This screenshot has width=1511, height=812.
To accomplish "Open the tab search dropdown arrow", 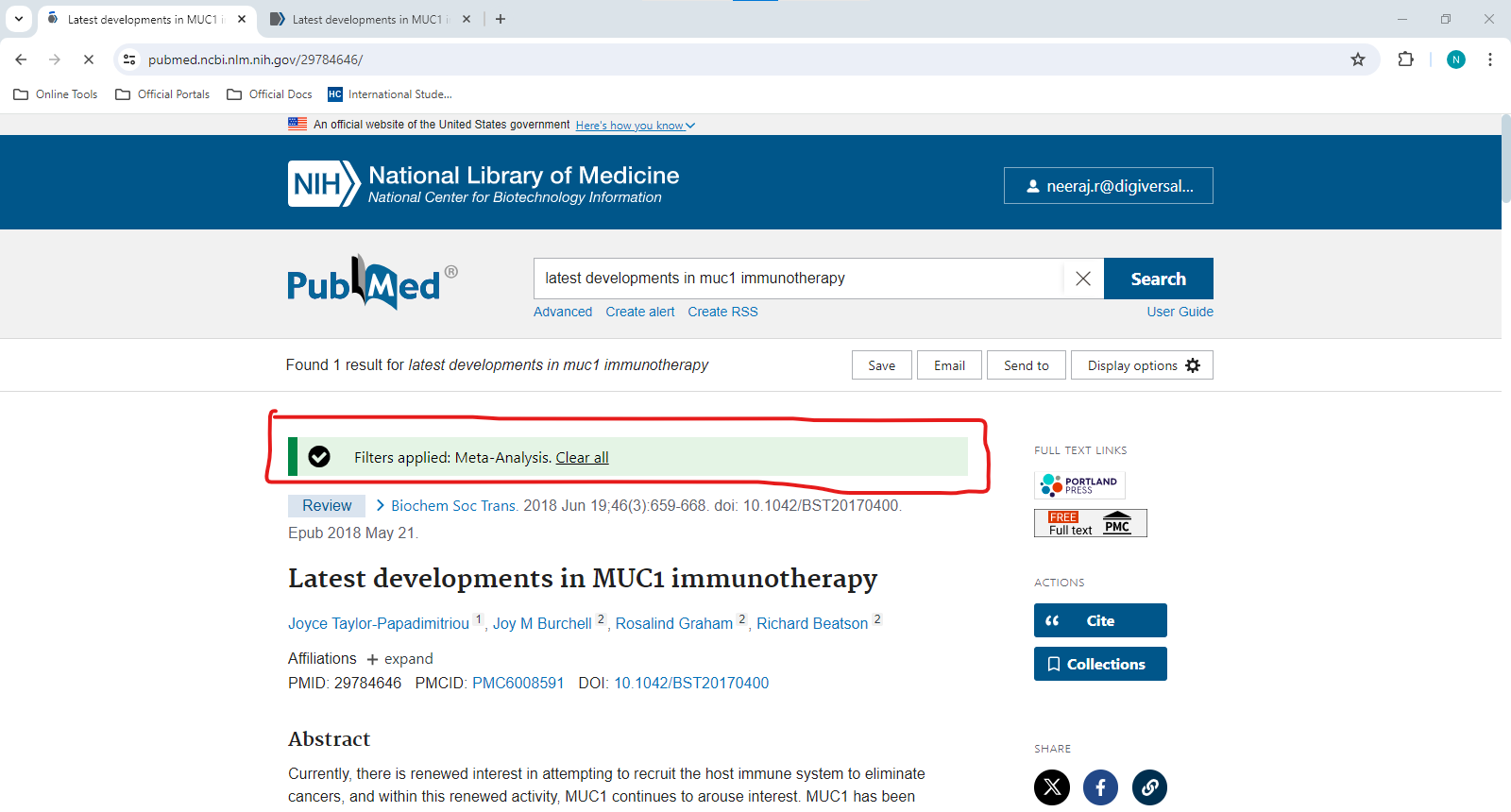I will click(19, 19).
